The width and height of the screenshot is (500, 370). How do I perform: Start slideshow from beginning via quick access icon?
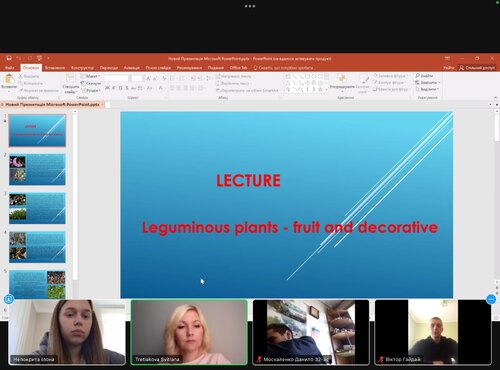pyautogui.click(x=39, y=58)
